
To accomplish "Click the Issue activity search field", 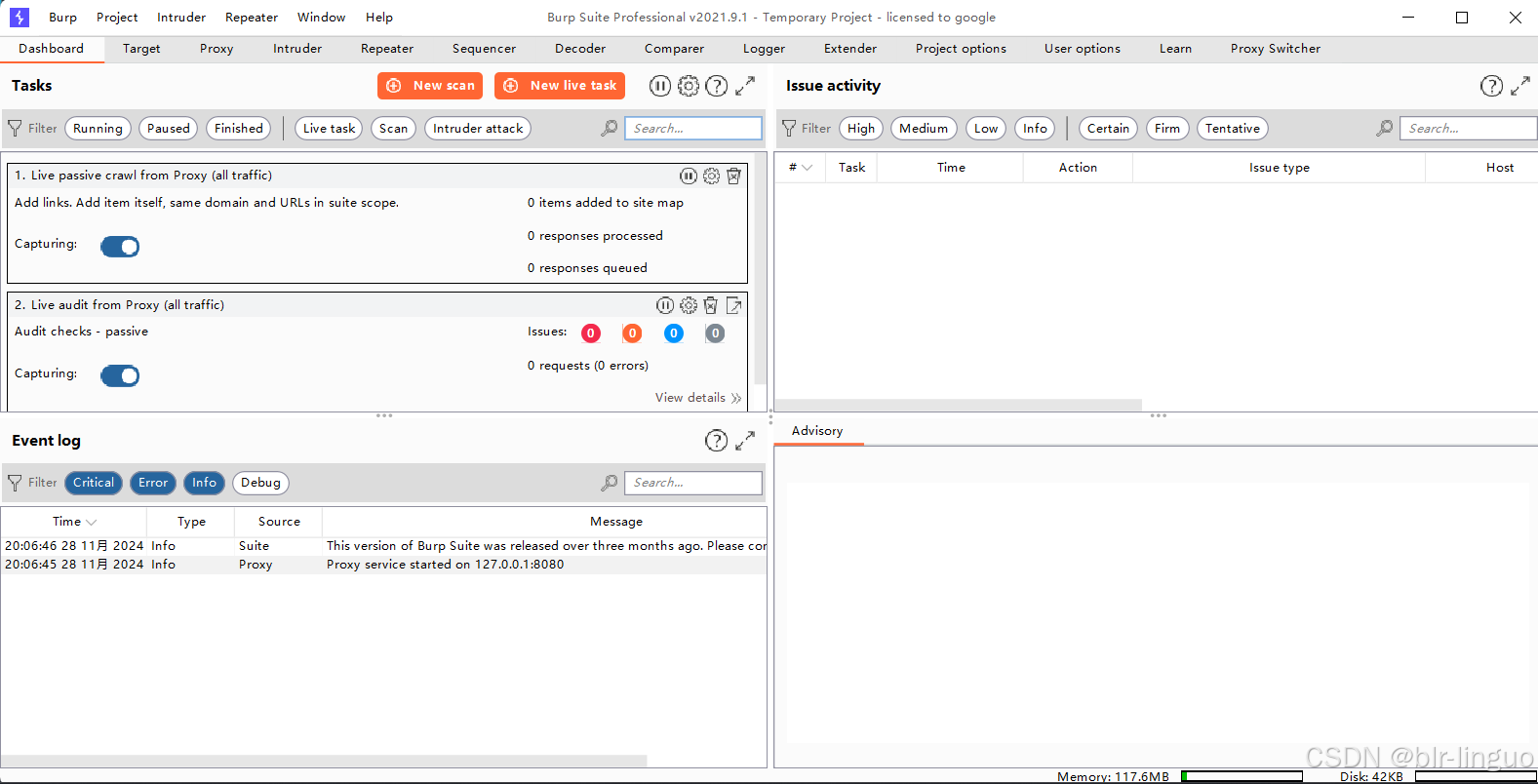I will (x=1469, y=129).
